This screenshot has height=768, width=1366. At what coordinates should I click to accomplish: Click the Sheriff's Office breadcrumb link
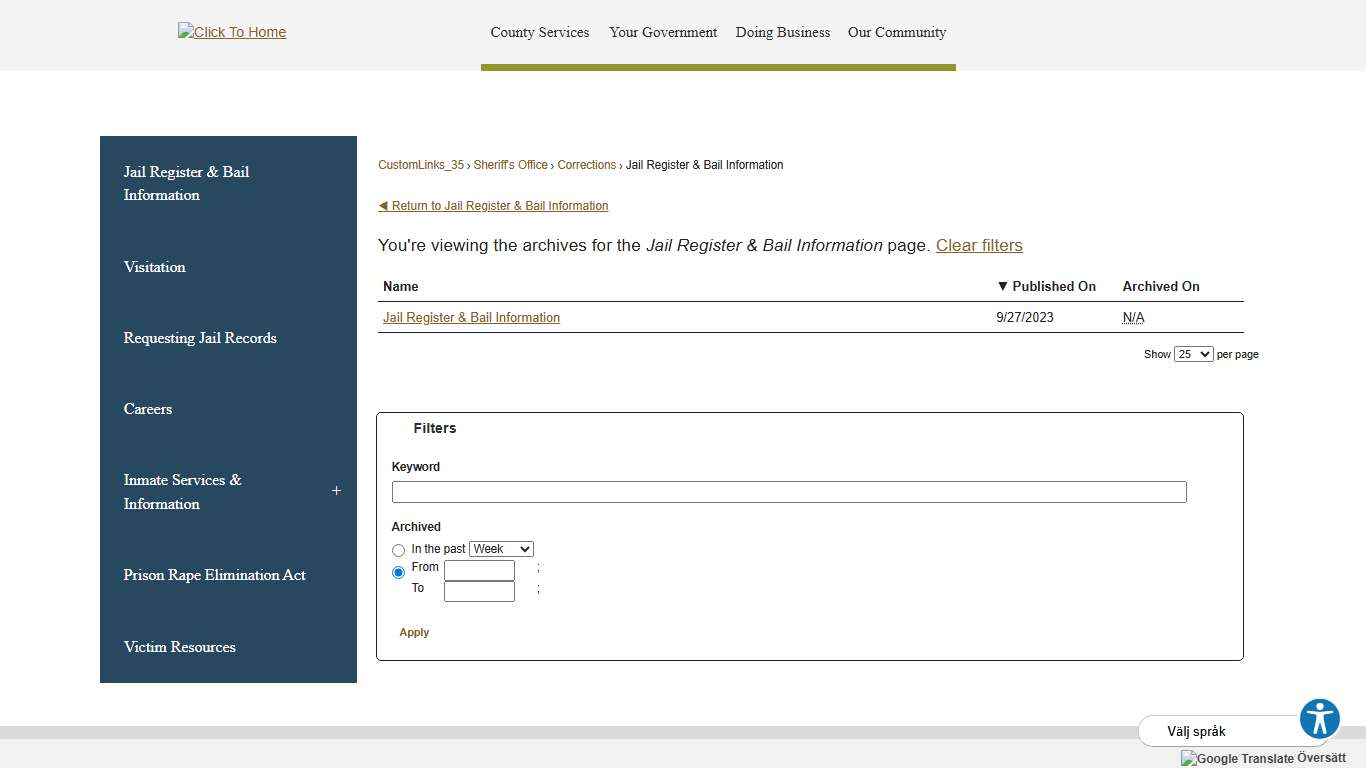point(510,165)
